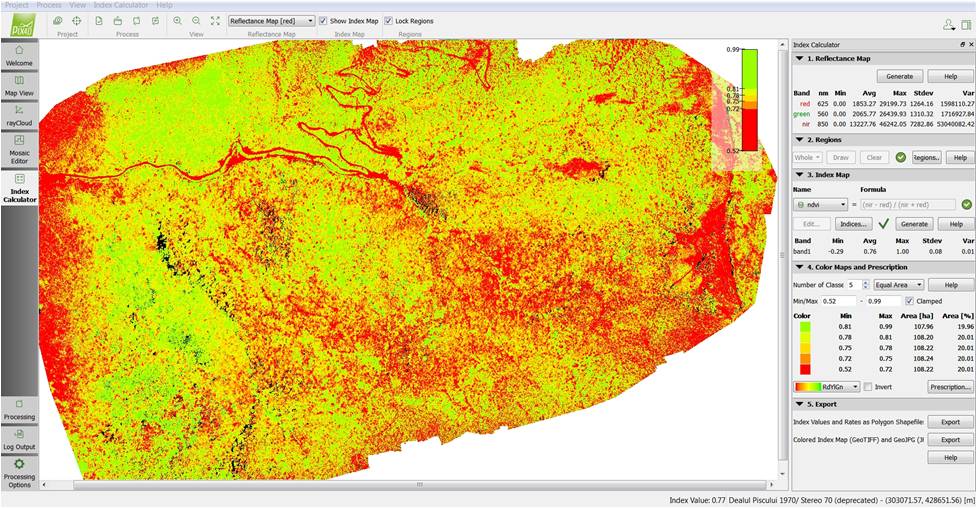Open the Process menu
The height and width of the screenshot is (508, 977).
(x=48, y=5)
